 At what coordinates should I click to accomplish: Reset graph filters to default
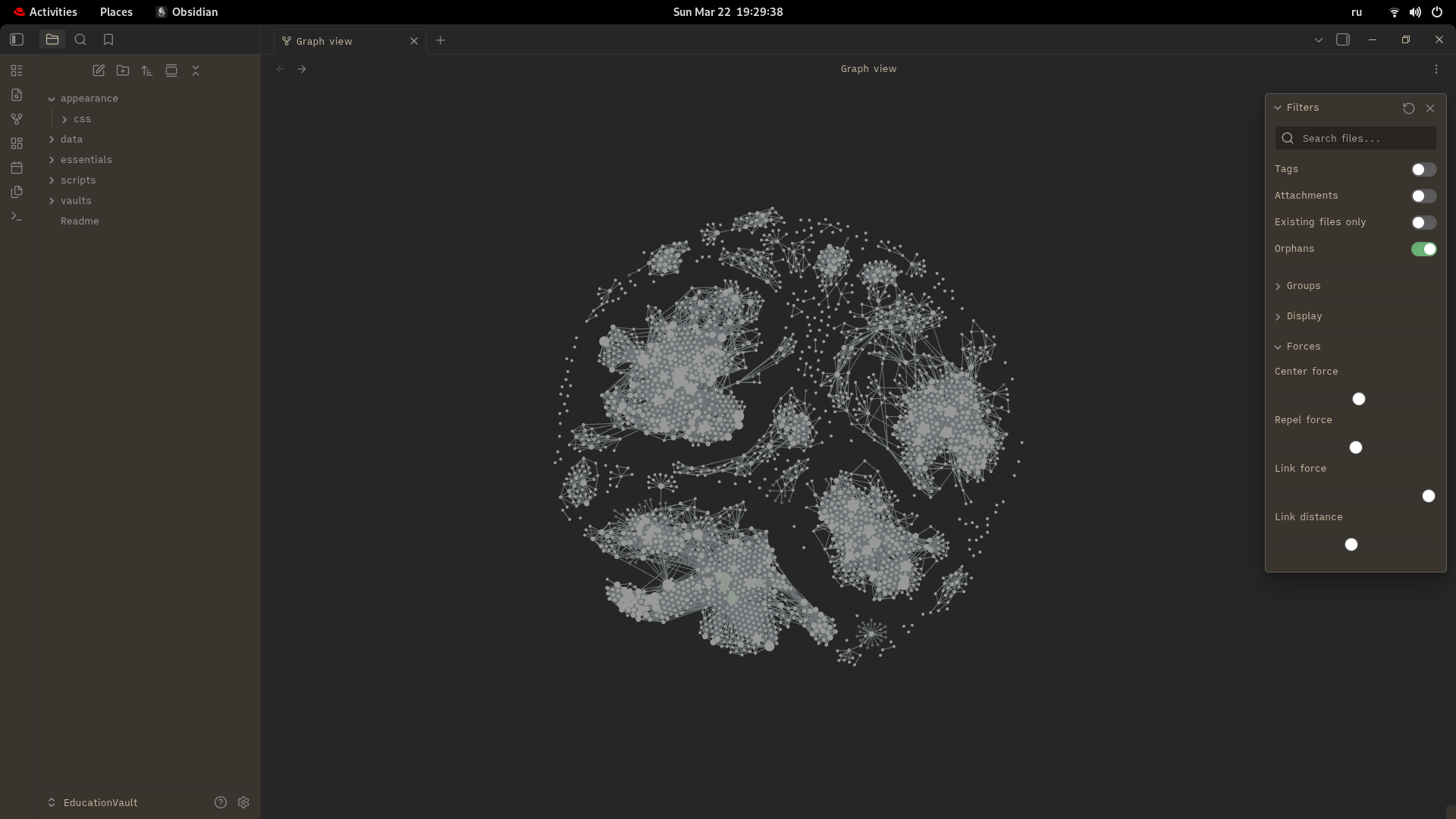click(1408, 108)
